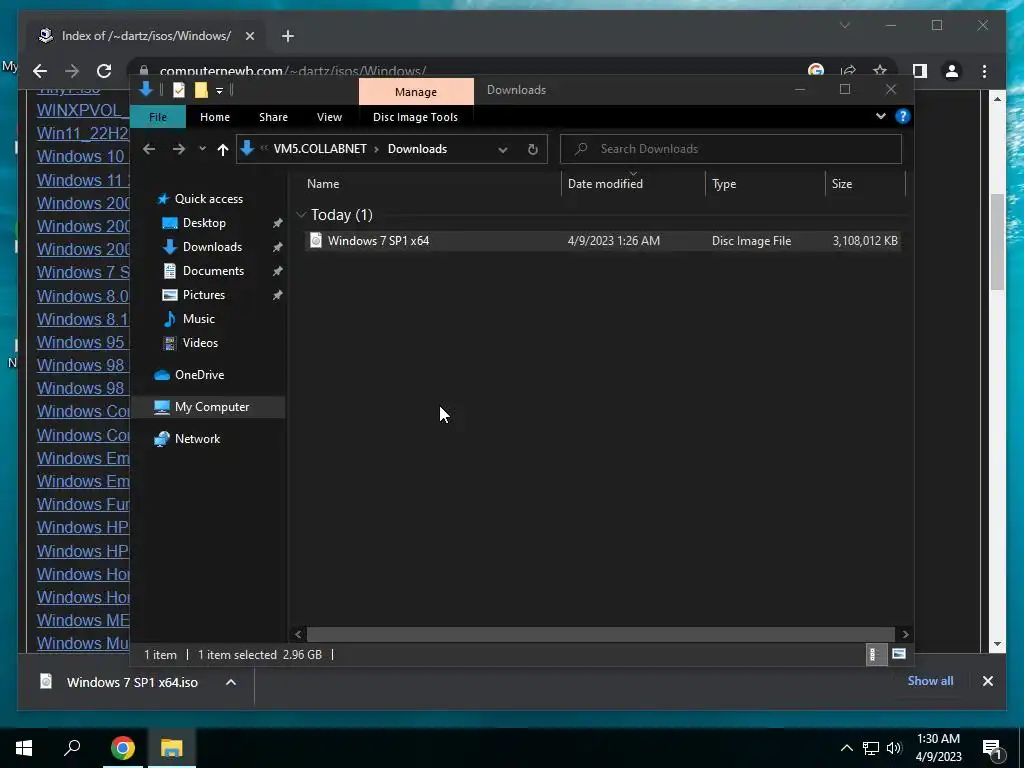Click the Manage contextual tab
The image size is (1024, 768).
tap(416, 92)
